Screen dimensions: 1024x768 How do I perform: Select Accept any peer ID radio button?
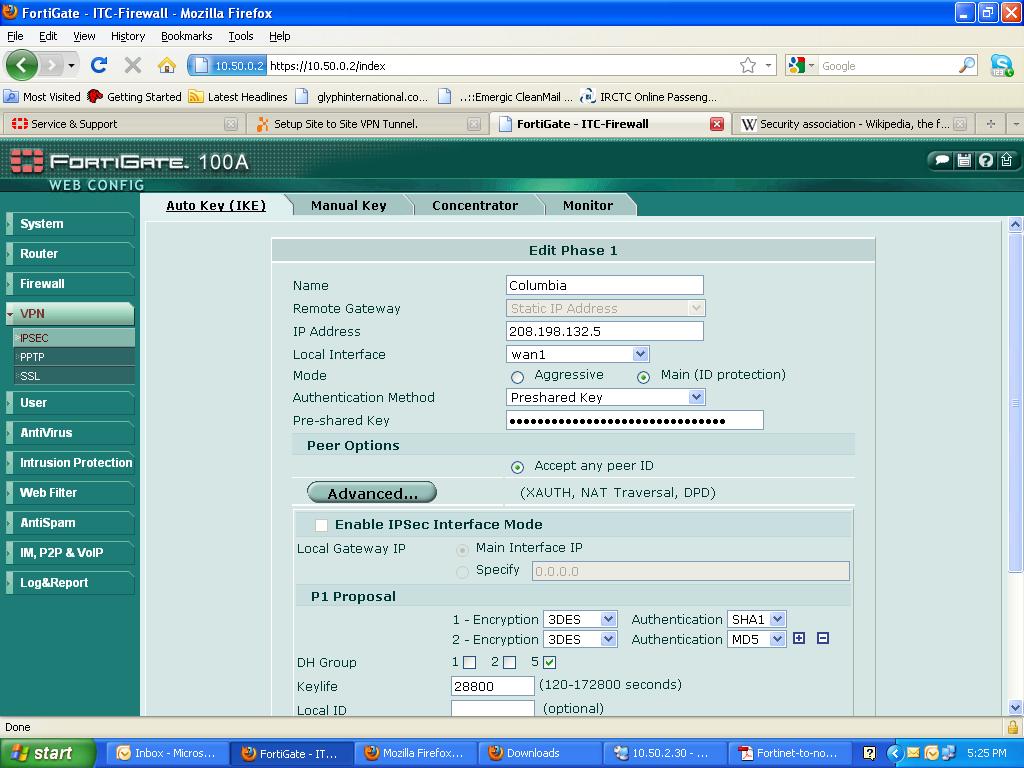tap(517, 467)
